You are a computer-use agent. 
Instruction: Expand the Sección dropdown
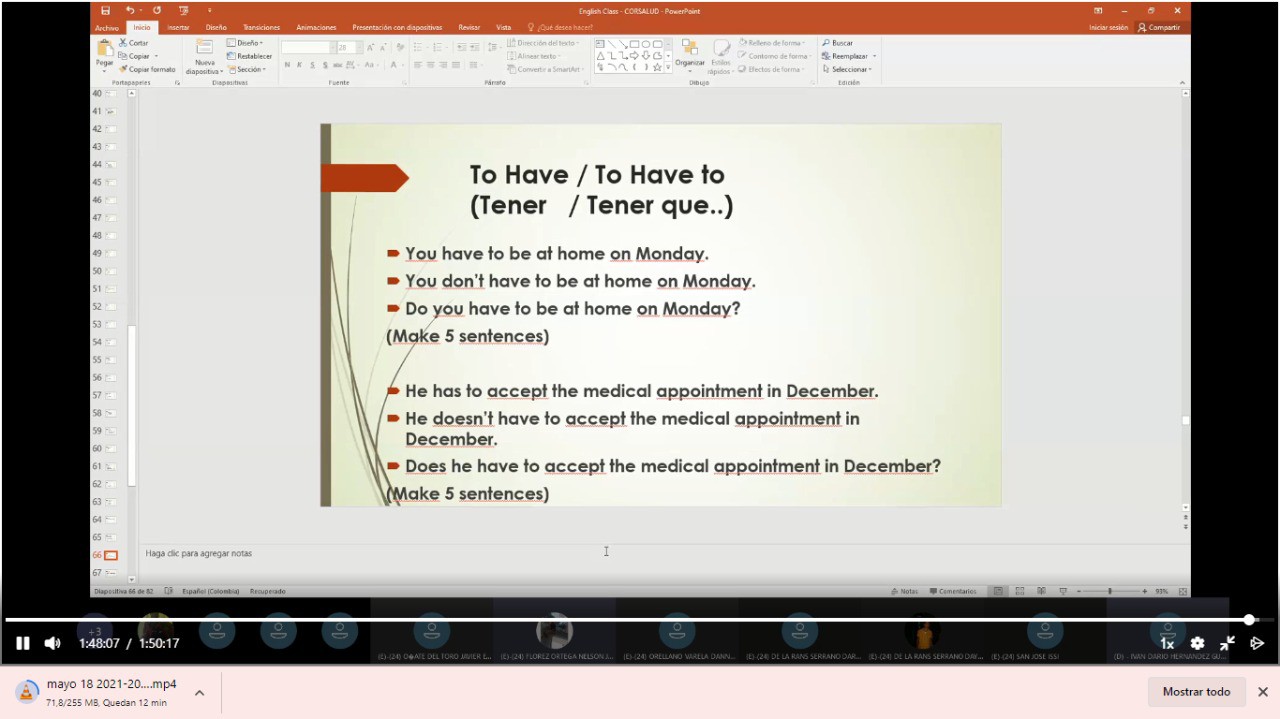tap(248, 69)
